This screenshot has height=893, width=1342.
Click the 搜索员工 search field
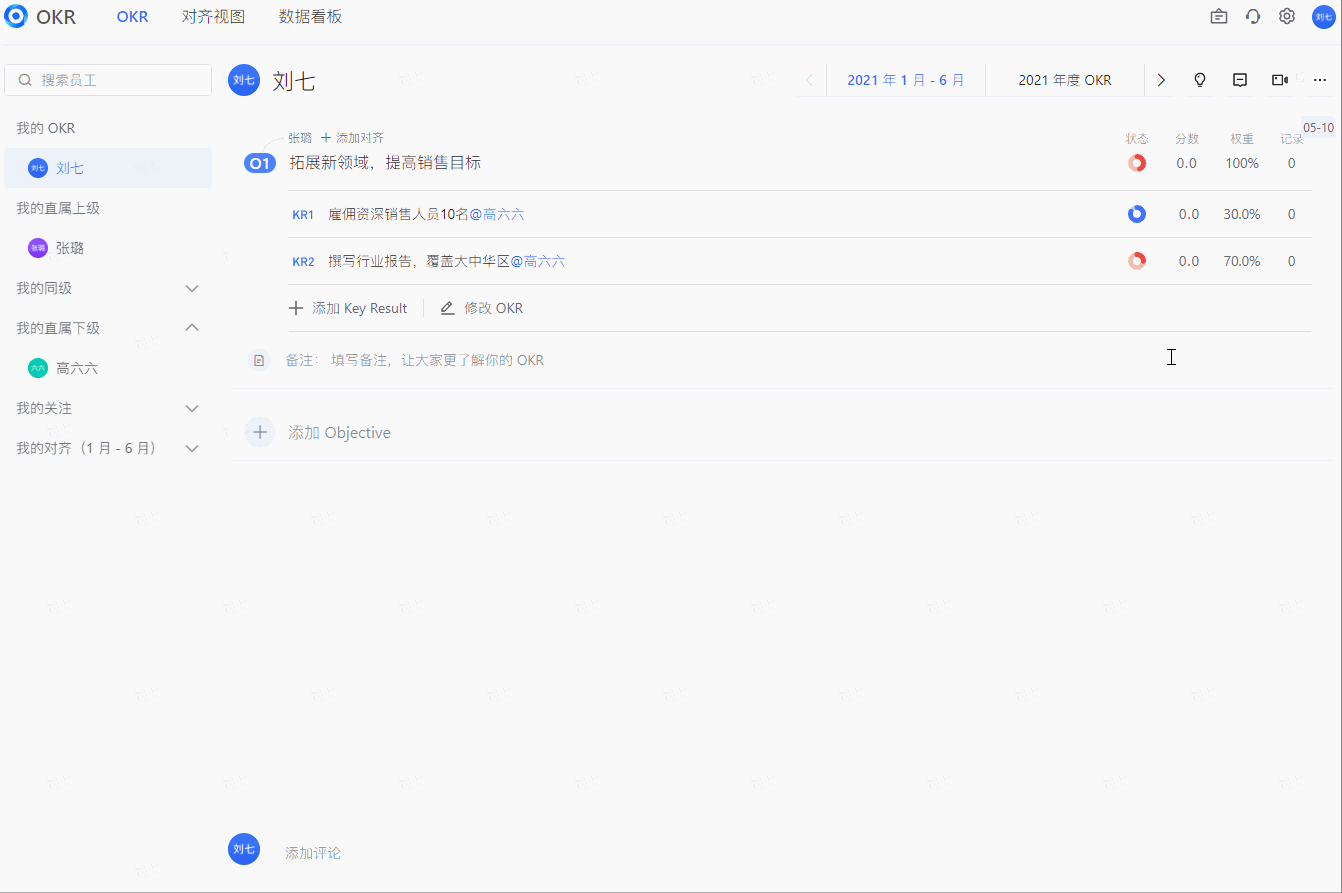(x=108, y=79)
